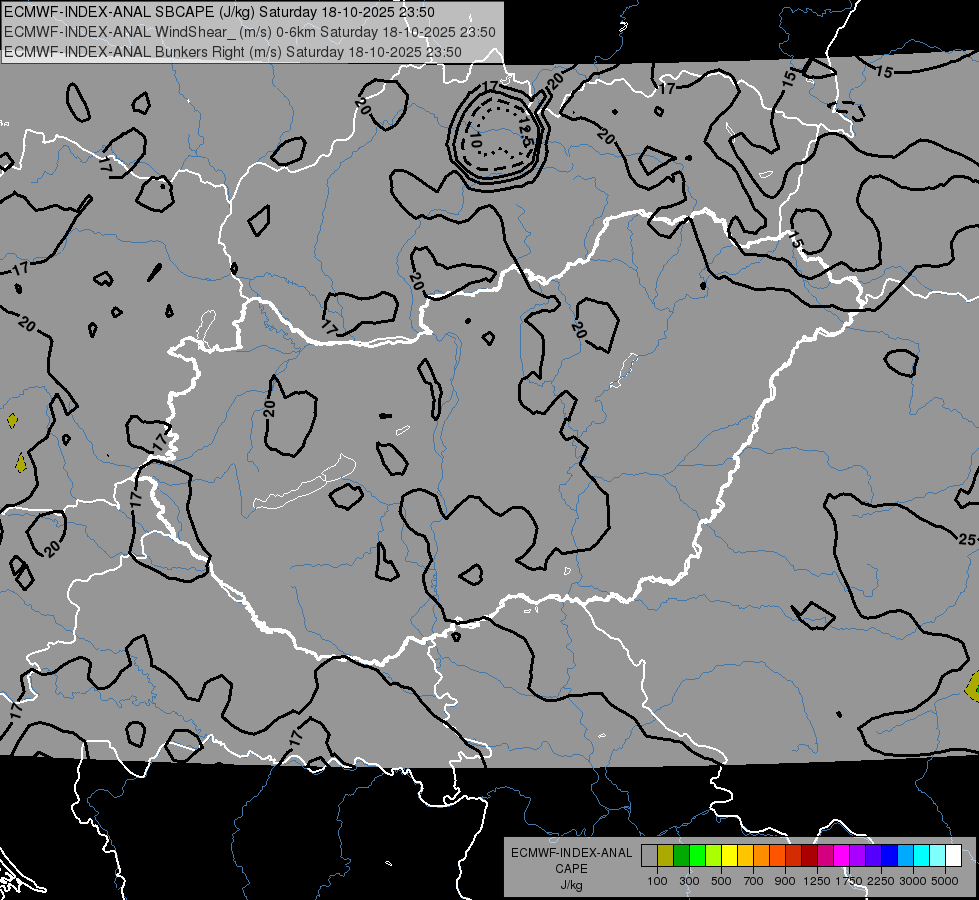Pick the pure yellow legend swatch
Image resolution: width=979 pixels, height=900 pixels.
(729, 856)
